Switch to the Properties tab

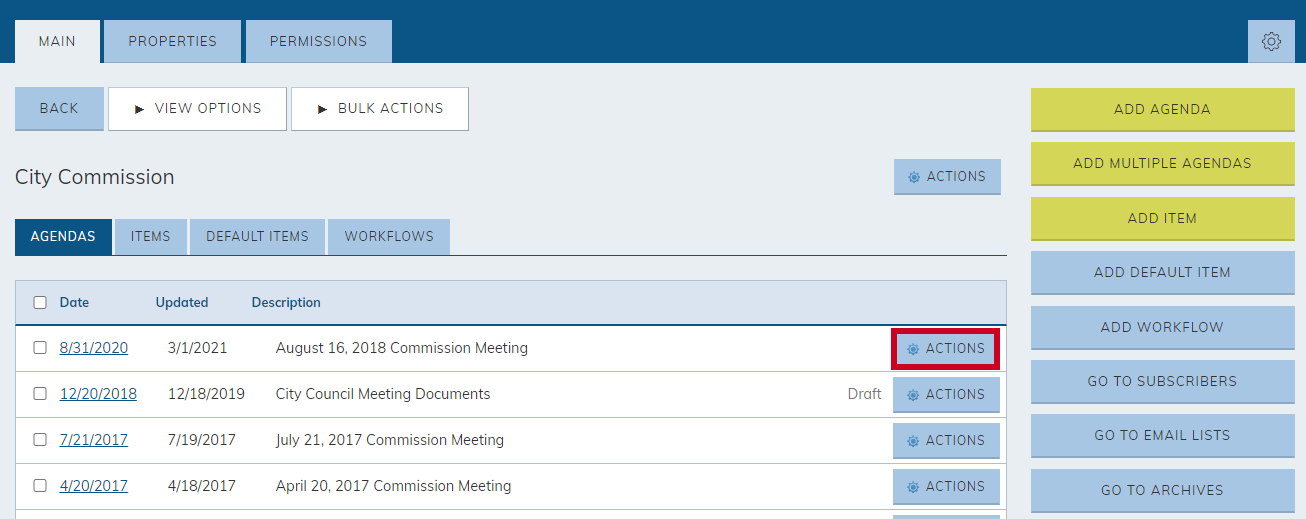point(173,42)
